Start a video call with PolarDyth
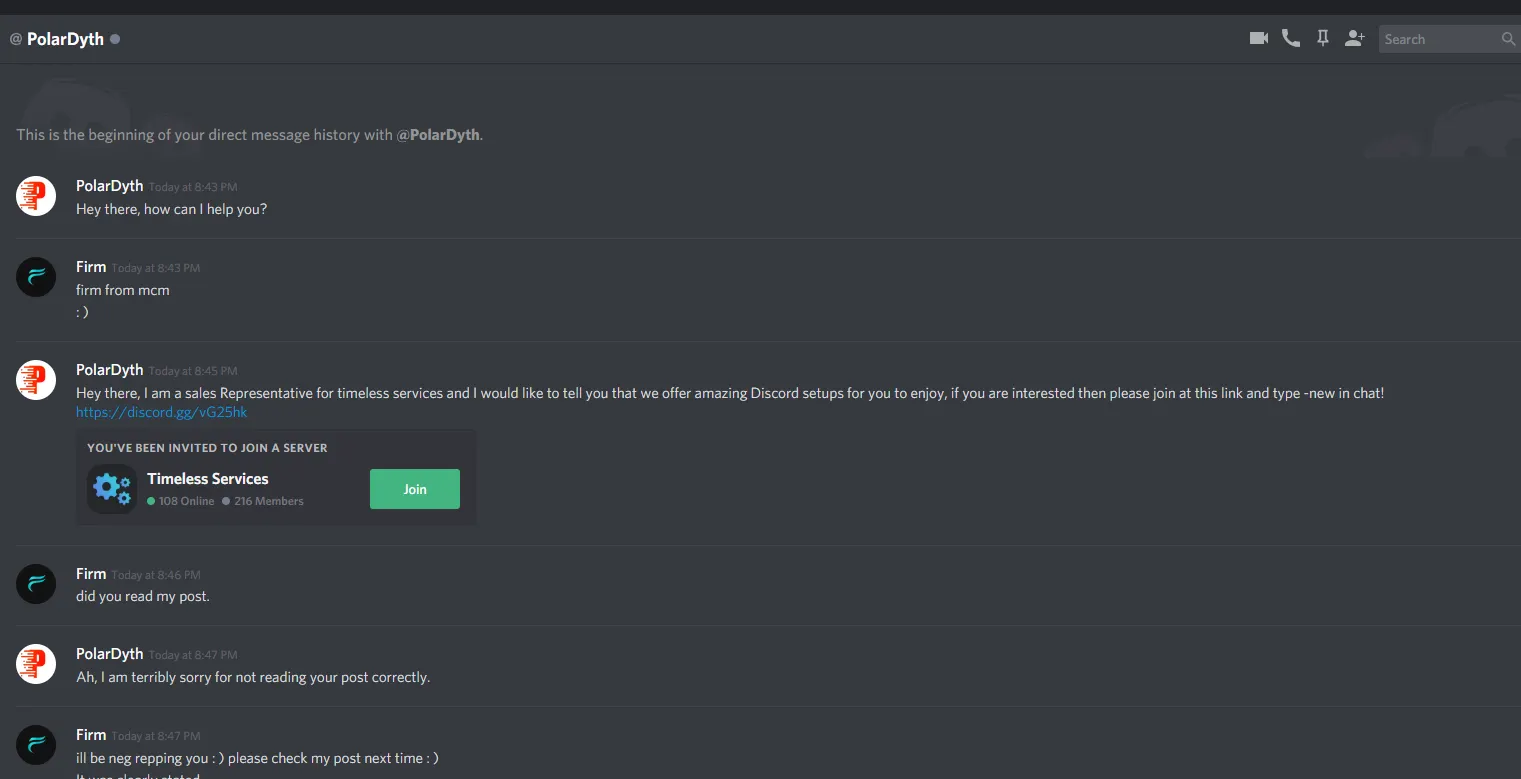 (x=1259, y=39)
